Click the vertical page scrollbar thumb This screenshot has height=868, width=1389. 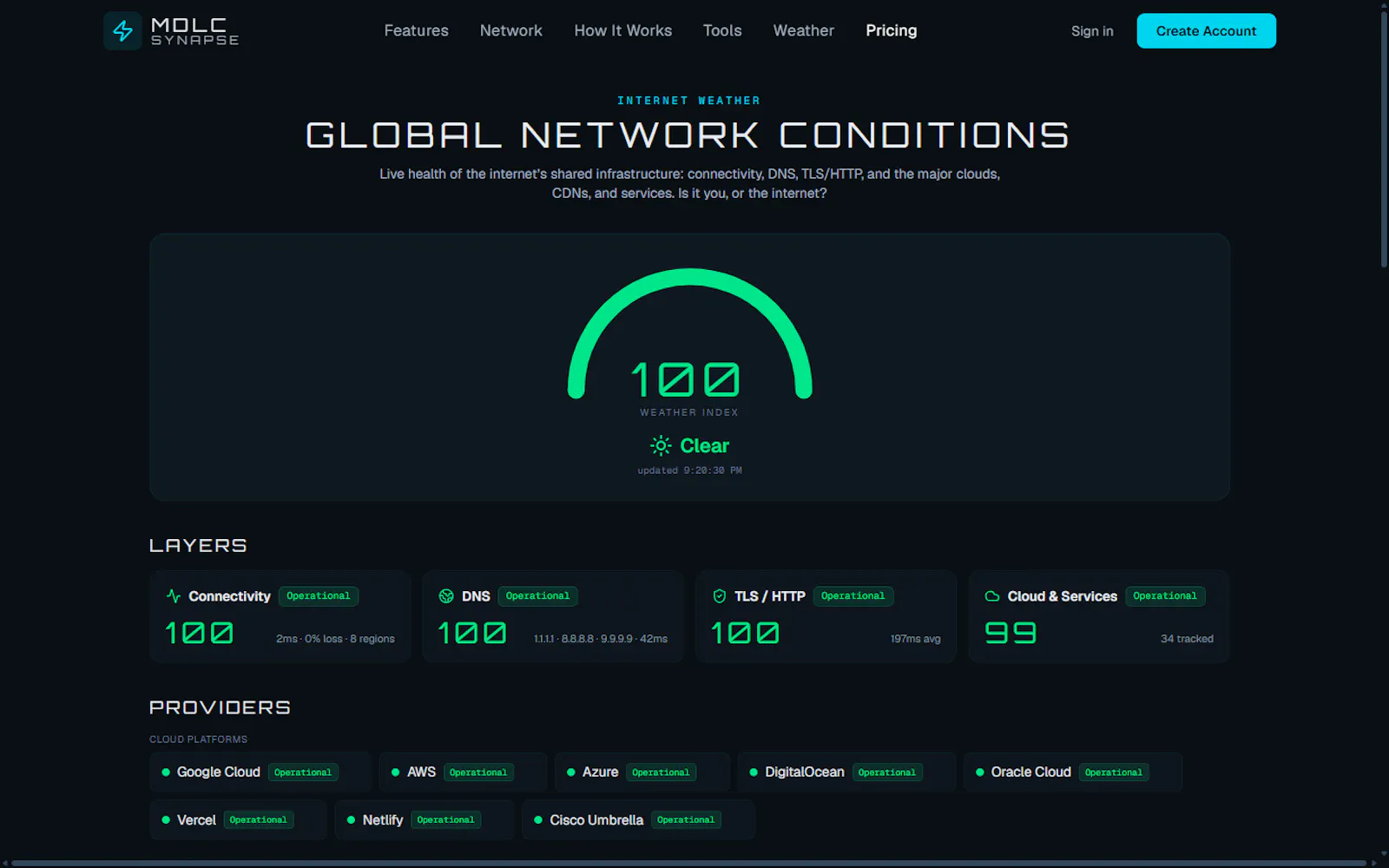1384,139
